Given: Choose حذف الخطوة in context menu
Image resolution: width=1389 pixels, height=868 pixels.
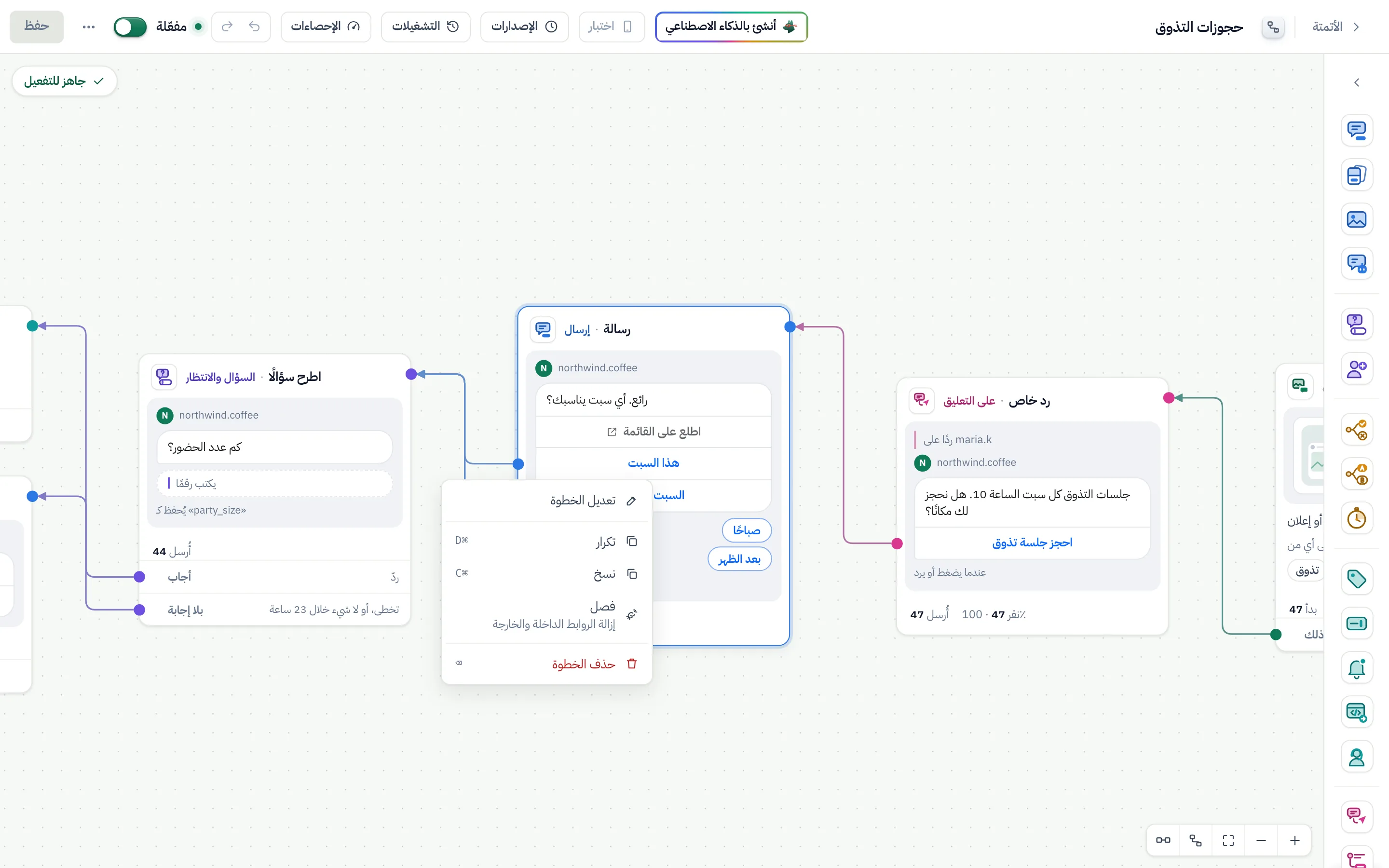Looking at the screenshot, I should click(x=546, y=664).
